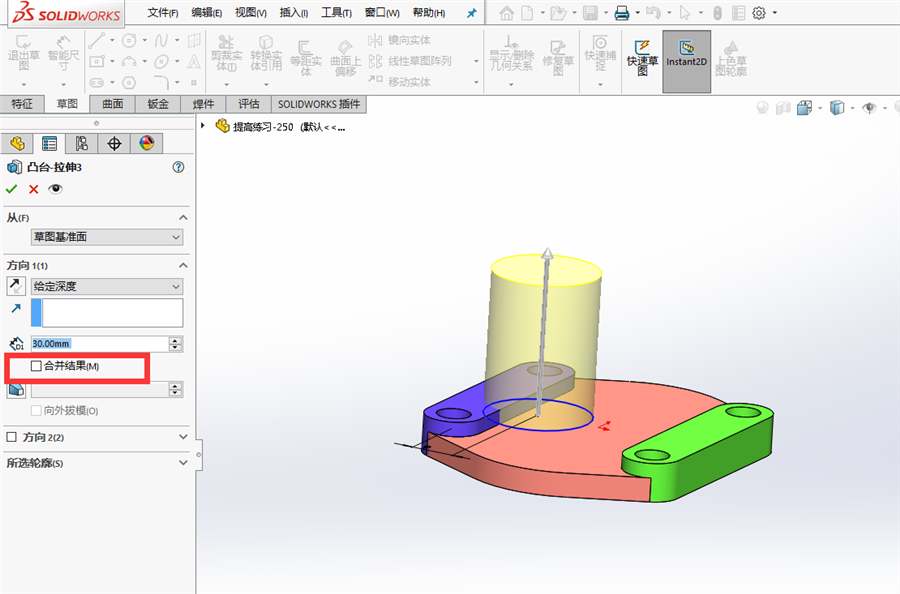This screenshot has height=594, width=900.
Task: Toggle the Instant2D button
Action: [x=686, y=61]
